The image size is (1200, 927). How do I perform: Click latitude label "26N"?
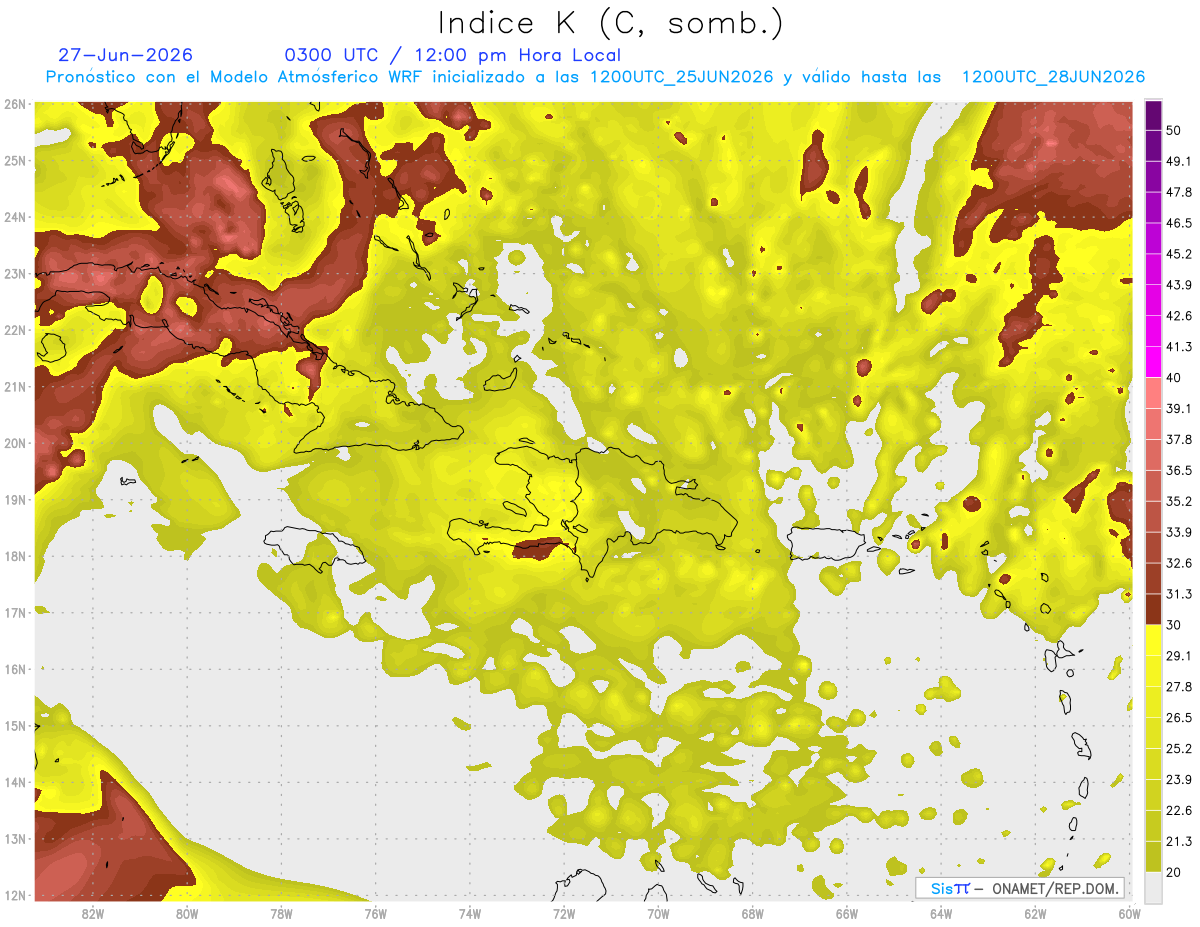point(15,104)
